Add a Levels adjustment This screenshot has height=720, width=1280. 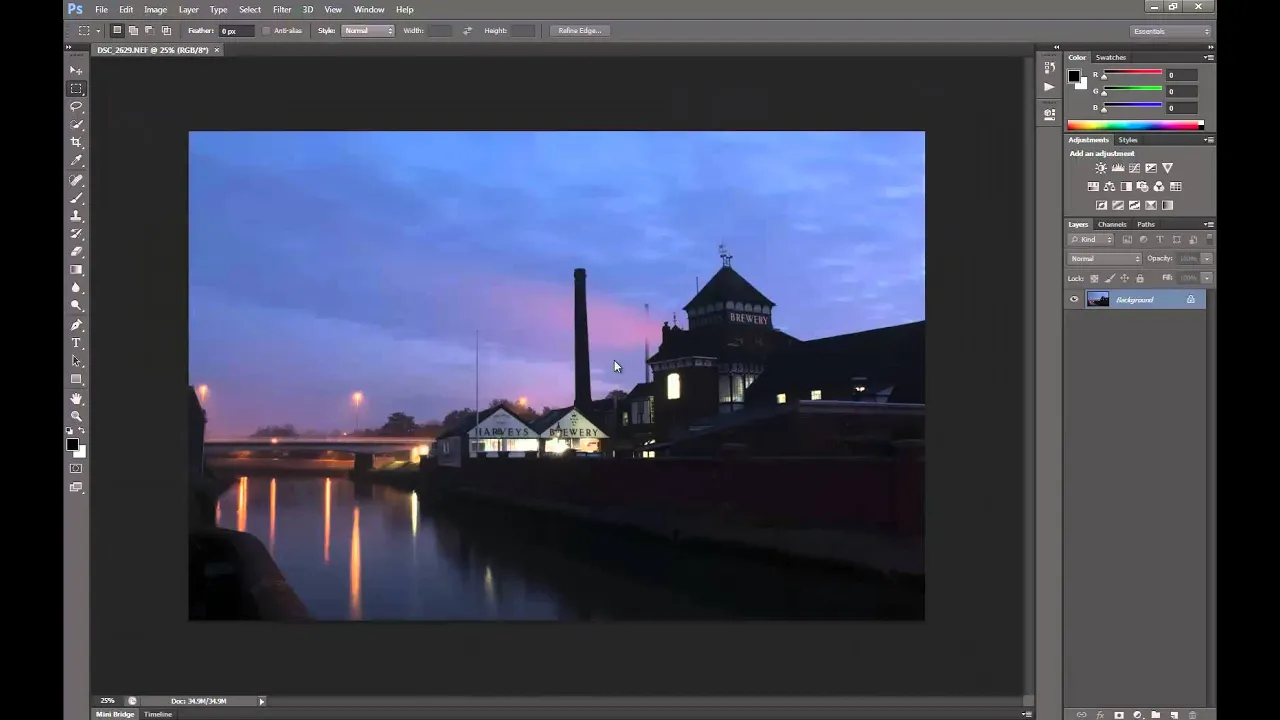tap(1118, 168)
